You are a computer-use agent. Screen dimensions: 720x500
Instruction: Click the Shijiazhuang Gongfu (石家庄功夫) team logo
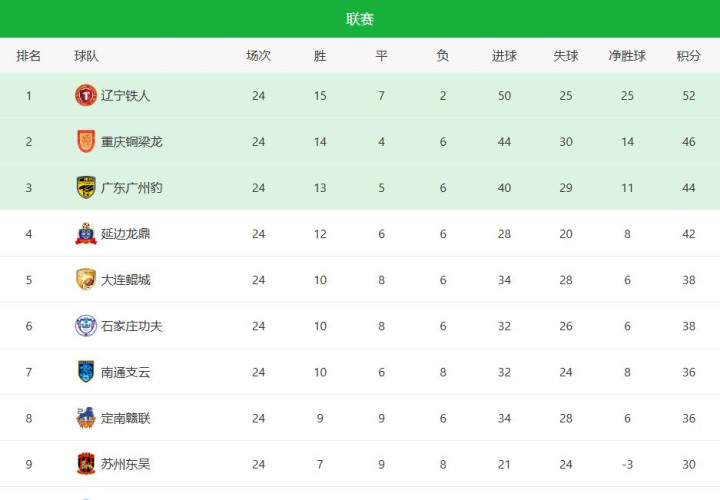[x=86, y=326]
